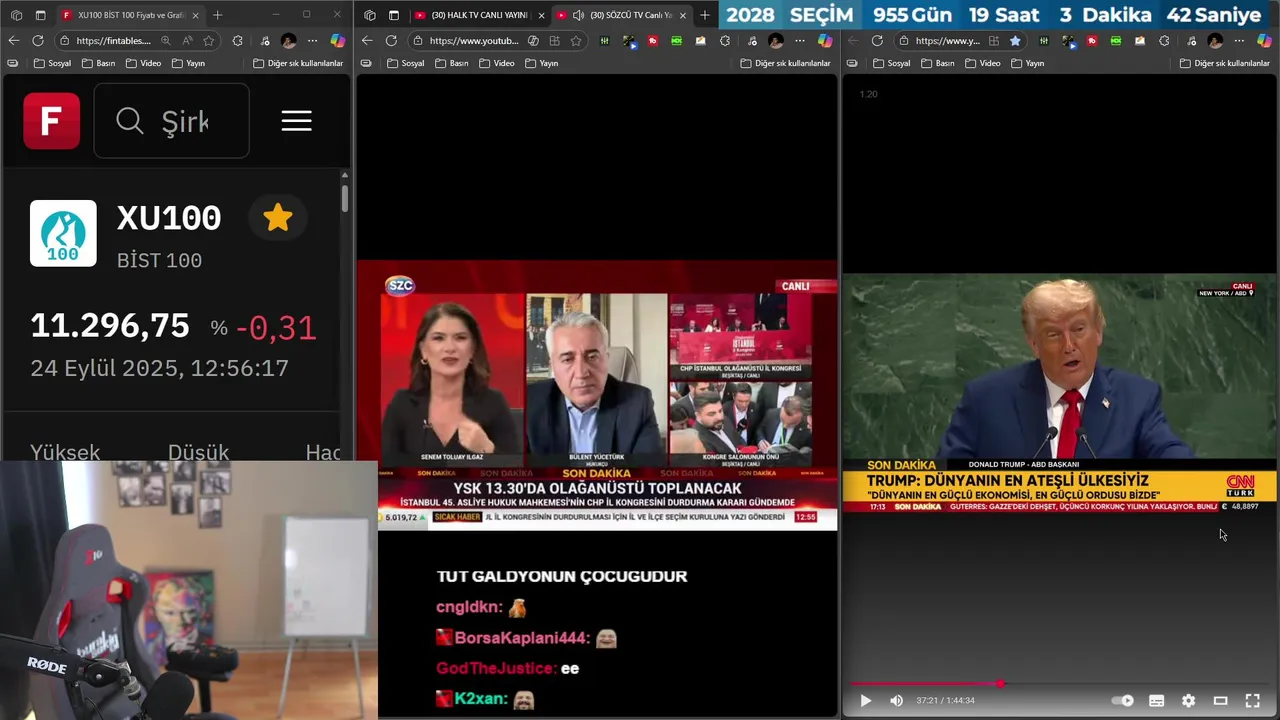This screenshot has width=1280, height=720.
Task: Open profile avatar in right browser window
Action: tap(1214, 40)
